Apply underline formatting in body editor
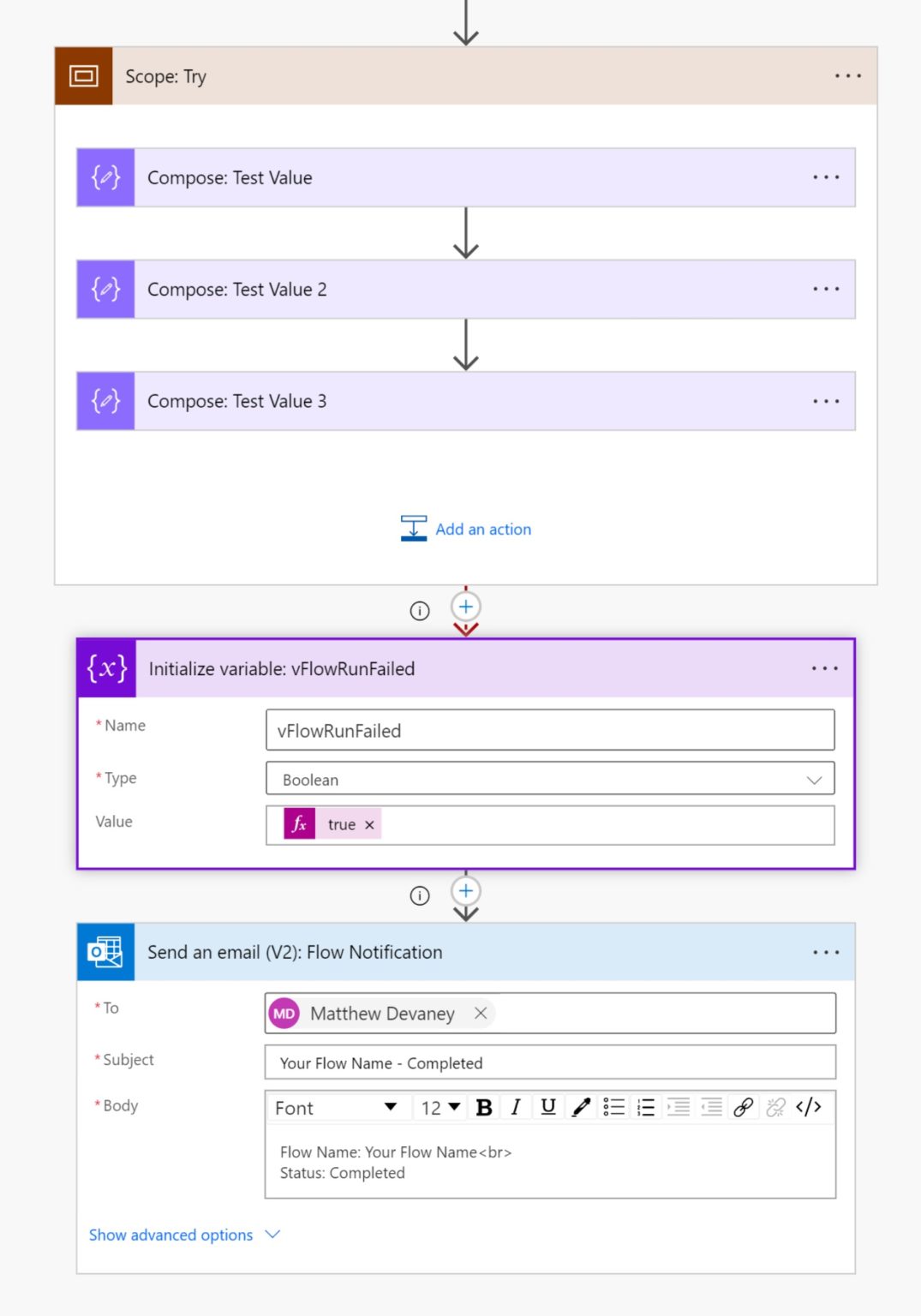921x1316 pixels. (547, 1106)
